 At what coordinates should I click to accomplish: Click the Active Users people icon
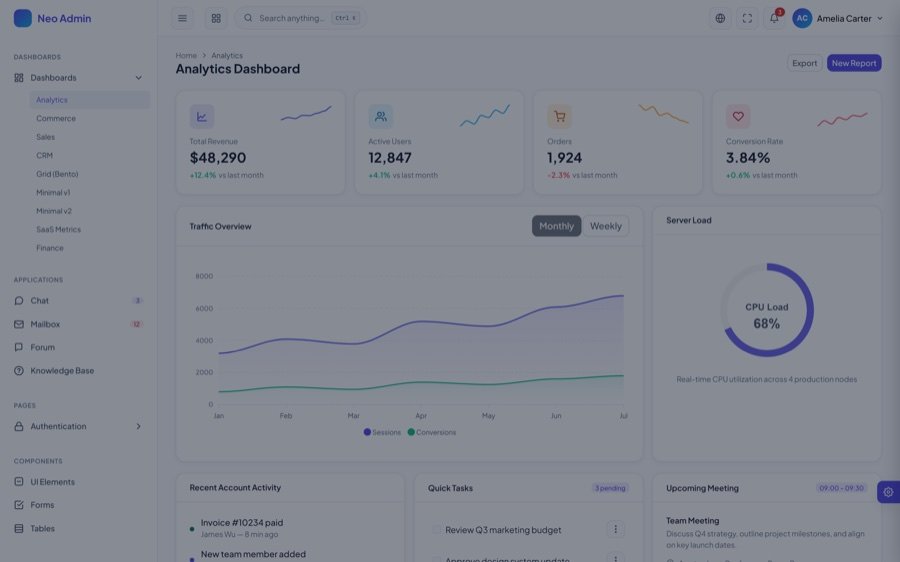[x=381, y=117]
